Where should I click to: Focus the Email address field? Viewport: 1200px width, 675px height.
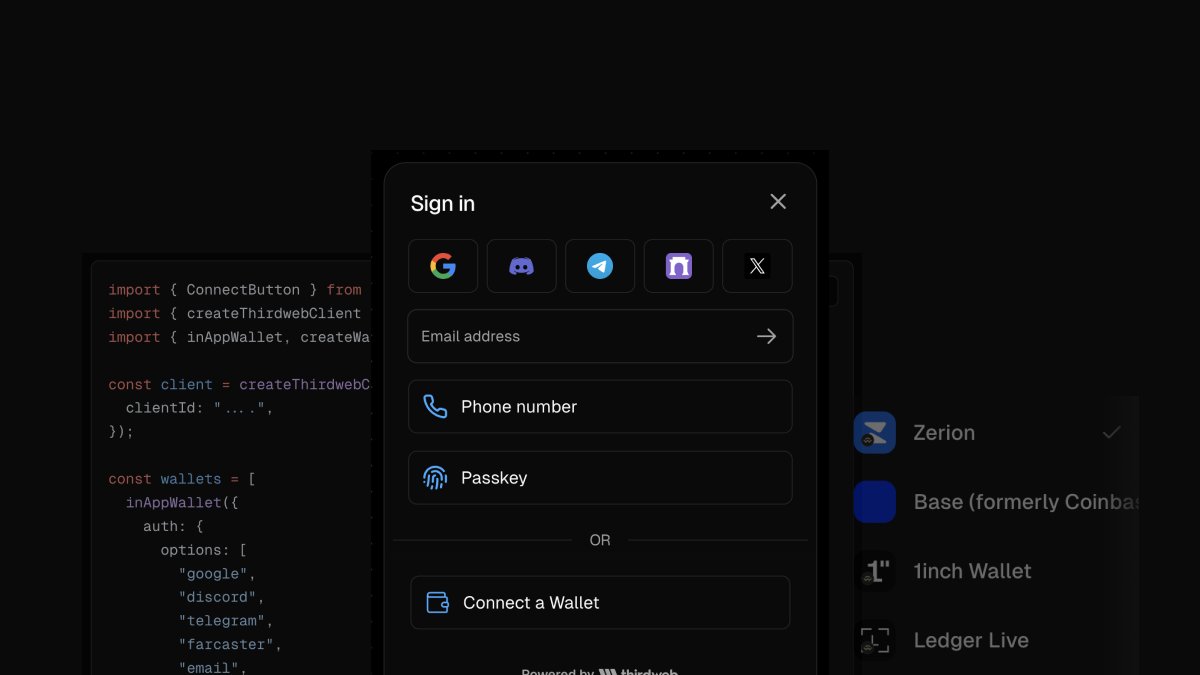tap(600, 336)
